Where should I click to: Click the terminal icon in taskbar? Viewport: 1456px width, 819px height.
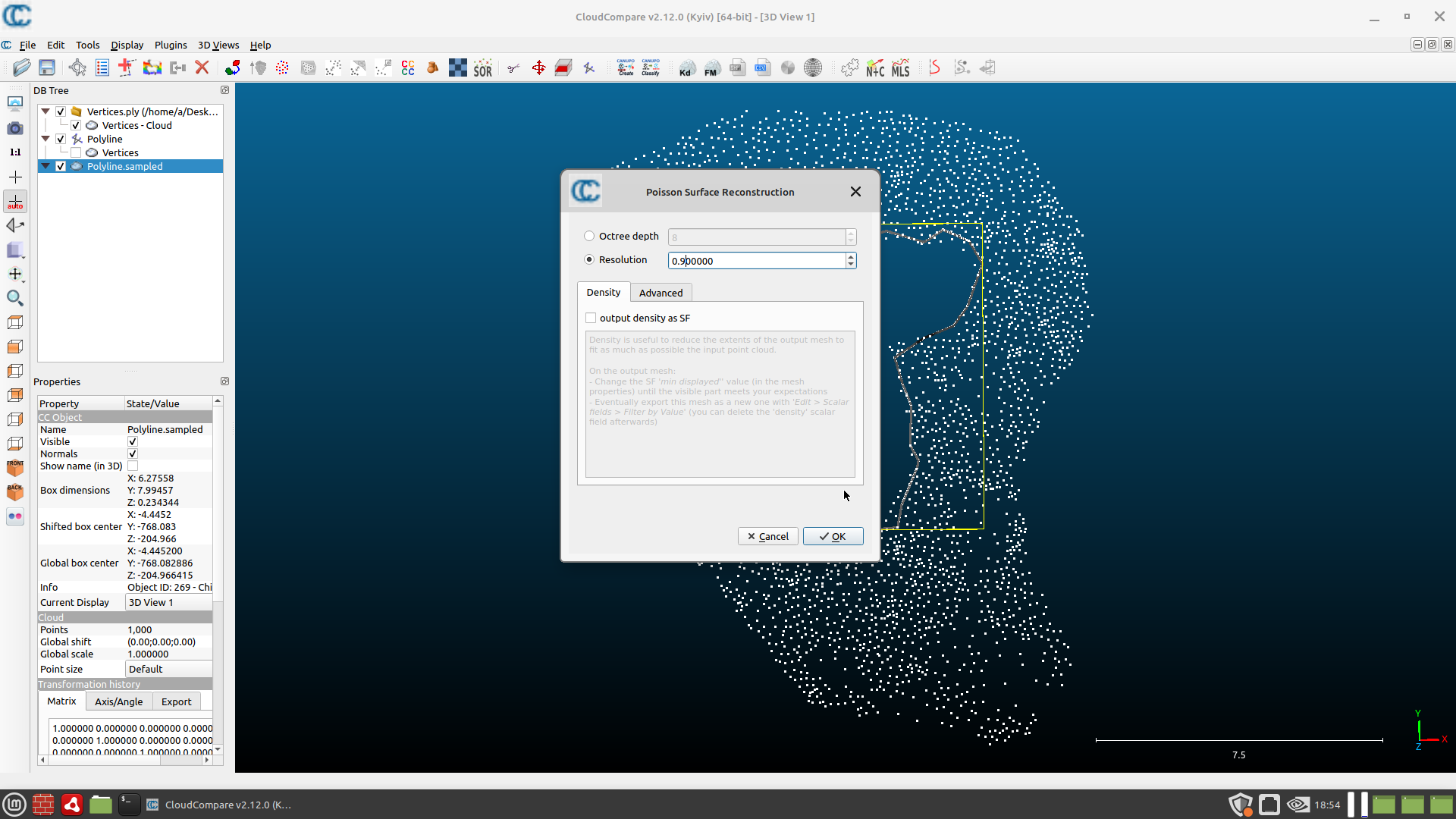(129, 805)
